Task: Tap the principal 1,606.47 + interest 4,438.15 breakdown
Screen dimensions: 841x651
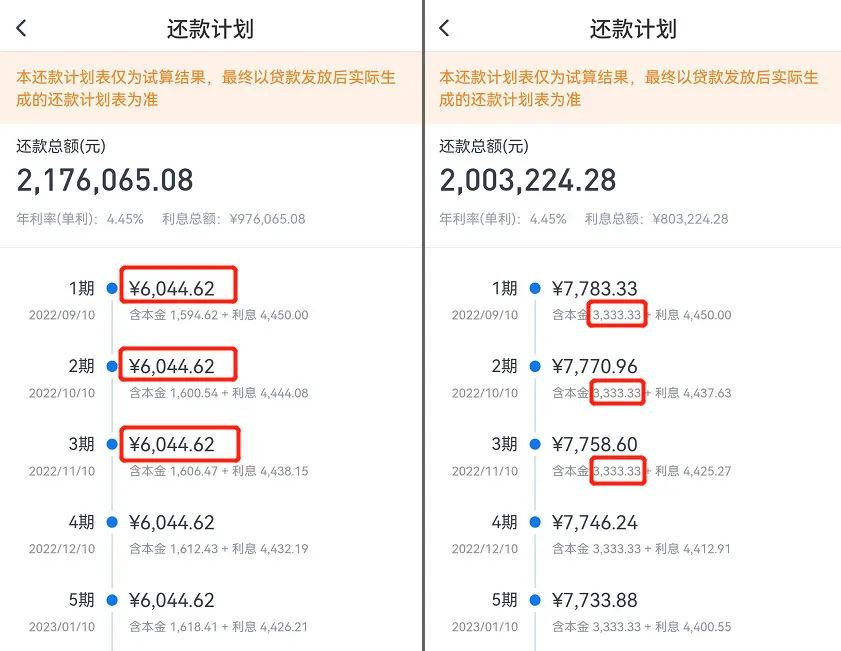Action: point(219,471)
